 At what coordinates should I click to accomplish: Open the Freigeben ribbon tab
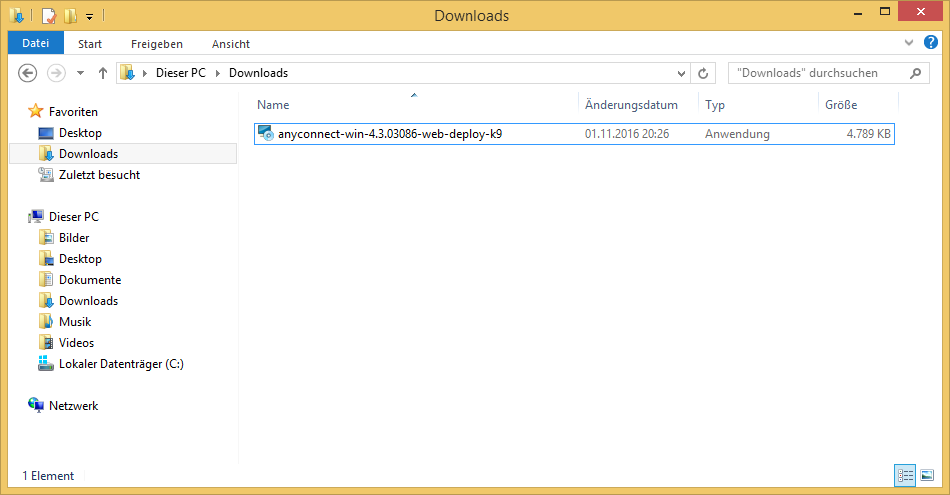click(x=156, y=44)
